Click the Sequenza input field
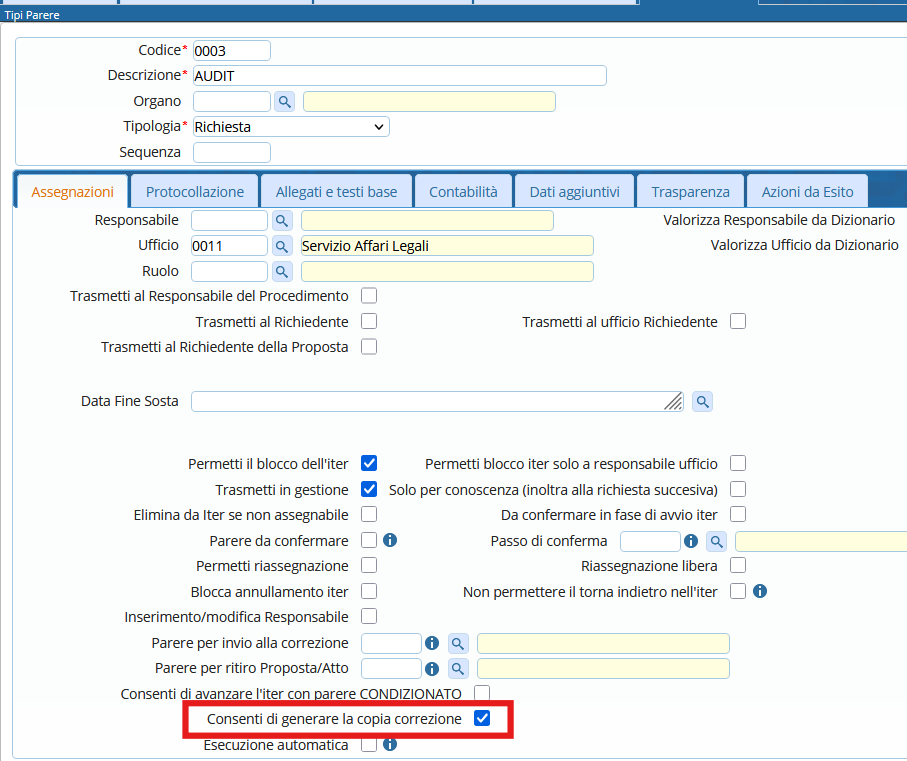Screen dimensions: 907x761 232,153
